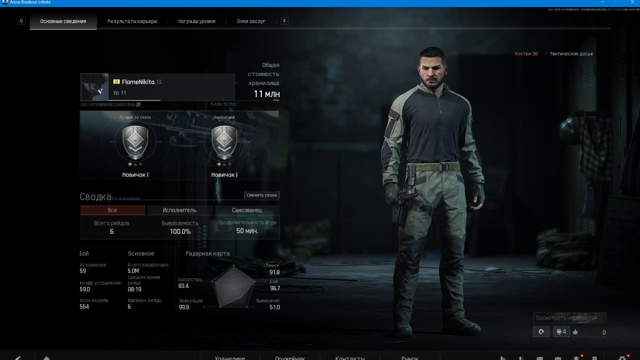Click the Выживание score 51.0
Image resolution: width=640 pixels, height=360 pixels.
pyautogui.click(x=275, y=307)
